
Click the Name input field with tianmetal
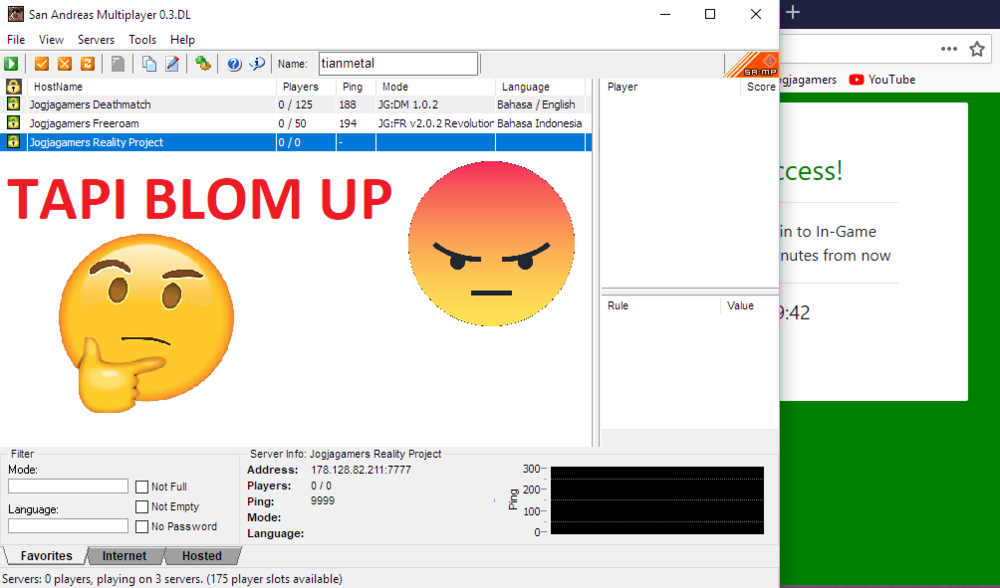[x=398, y=64]
